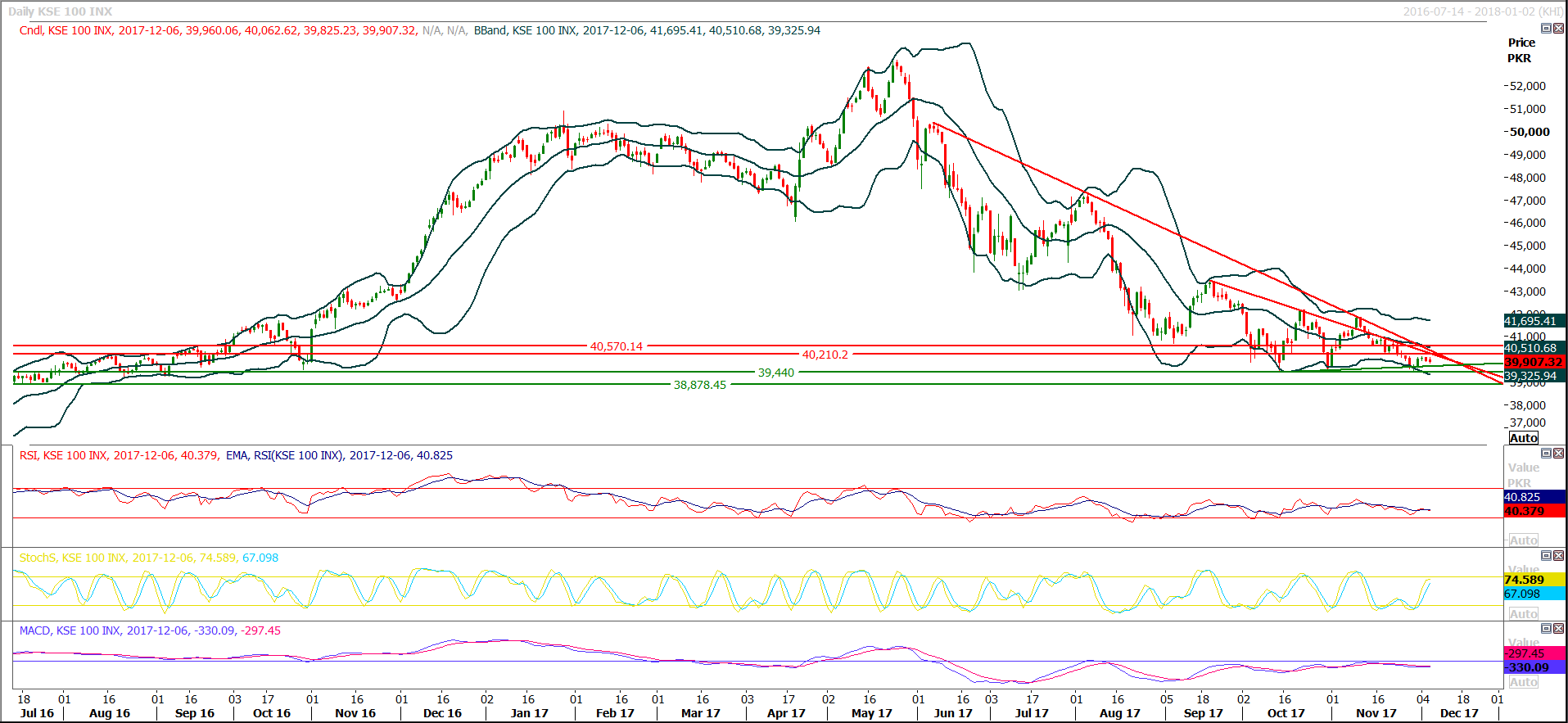Close the main price chart pane
Screen dimensions: 1568x723
click(1558, 29)
